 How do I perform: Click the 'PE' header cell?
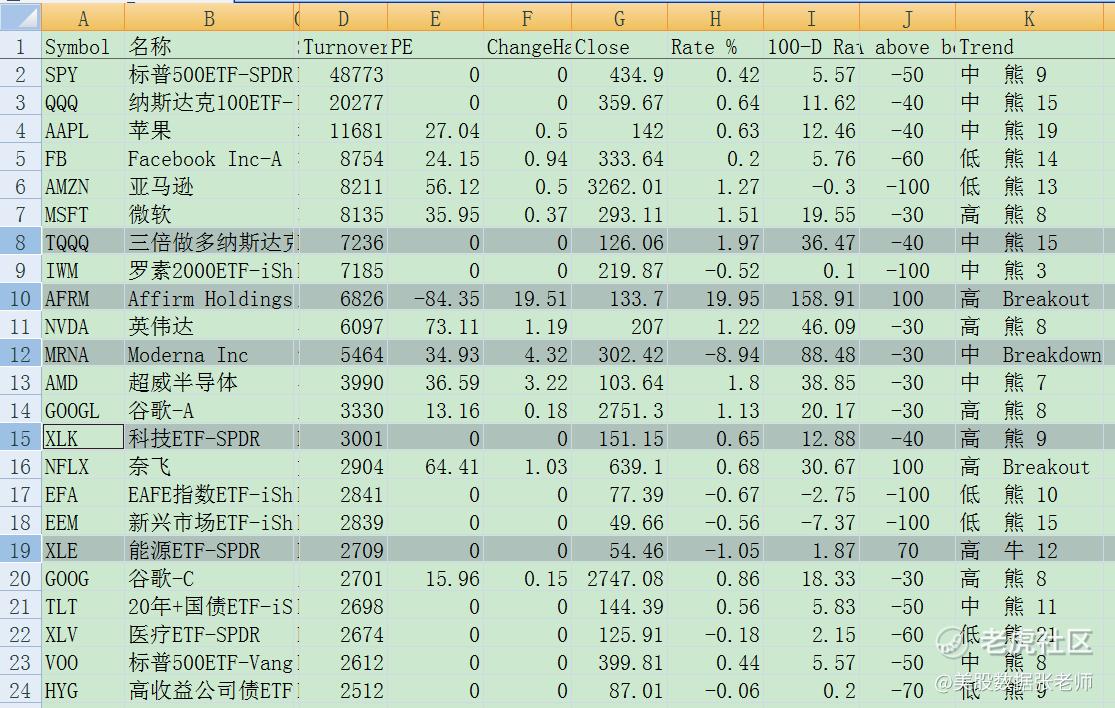pos(435,47)
